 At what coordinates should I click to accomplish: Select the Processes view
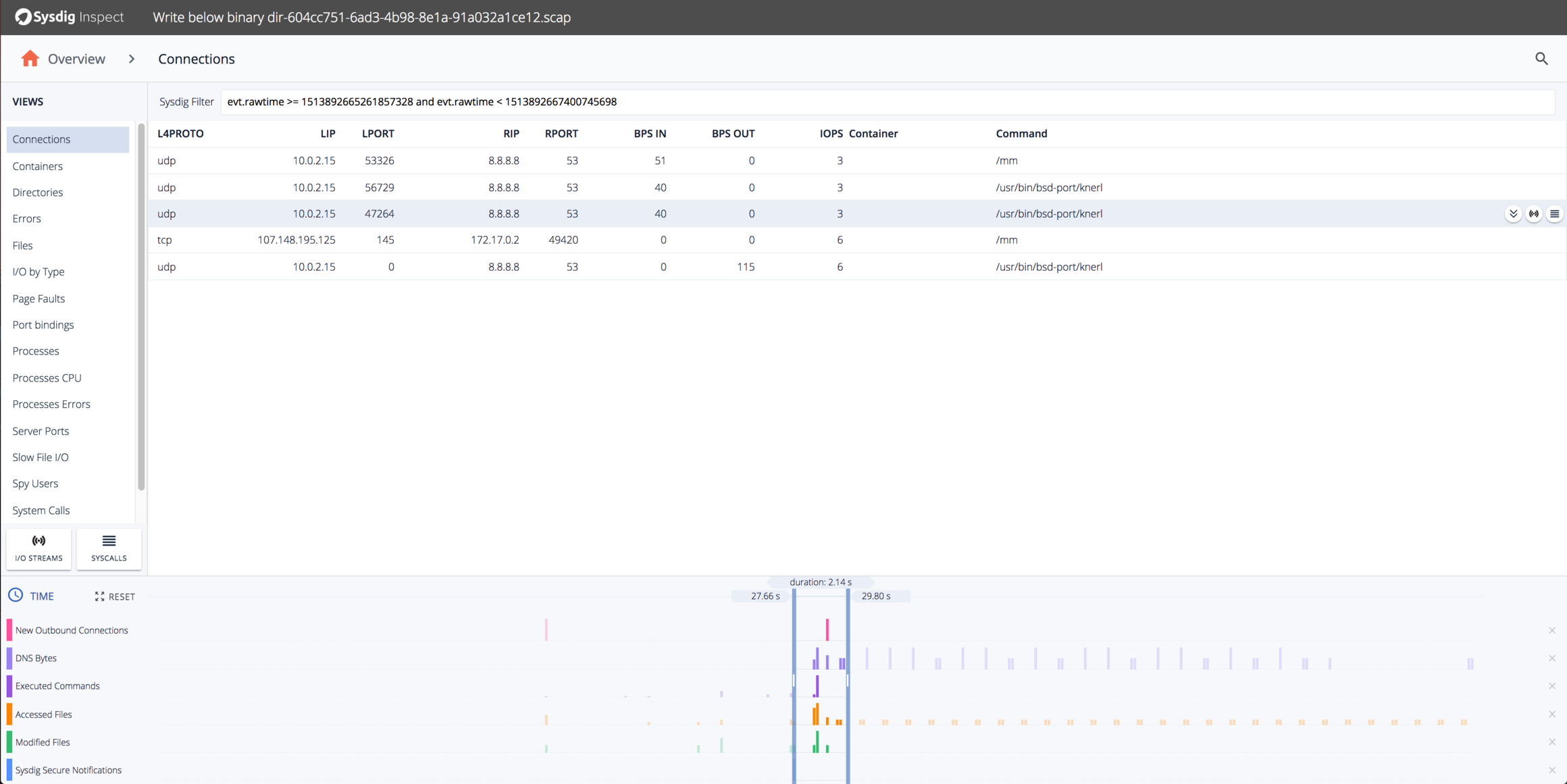click(x=68, y=351)
